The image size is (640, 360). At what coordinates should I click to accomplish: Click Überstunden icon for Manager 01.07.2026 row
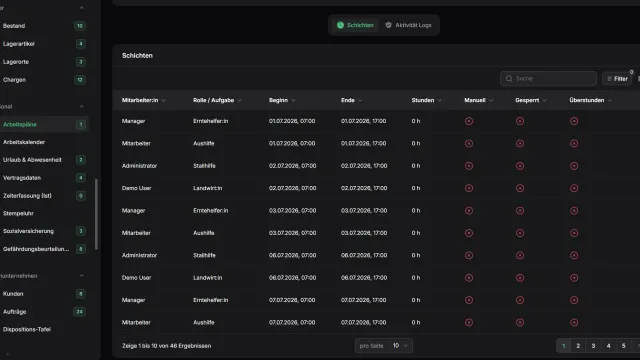(x=574, y=121)
